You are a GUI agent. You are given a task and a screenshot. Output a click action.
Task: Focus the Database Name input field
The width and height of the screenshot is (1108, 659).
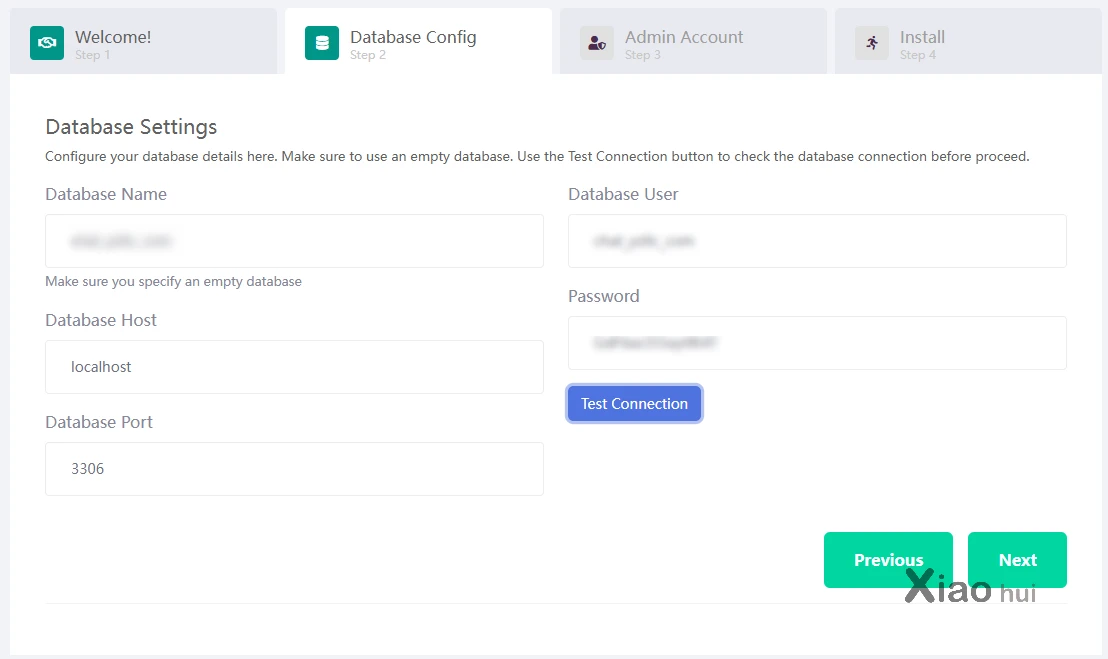coord(294,241)
